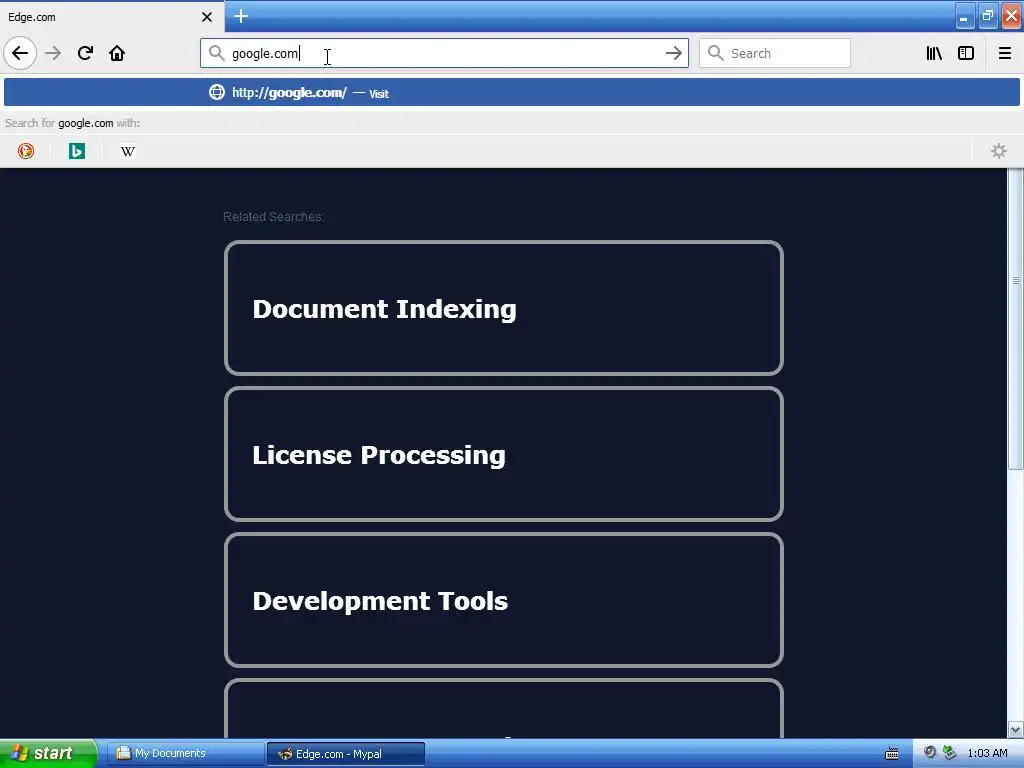
Task: Close the Edge.com tab
Action: (207, 17)
